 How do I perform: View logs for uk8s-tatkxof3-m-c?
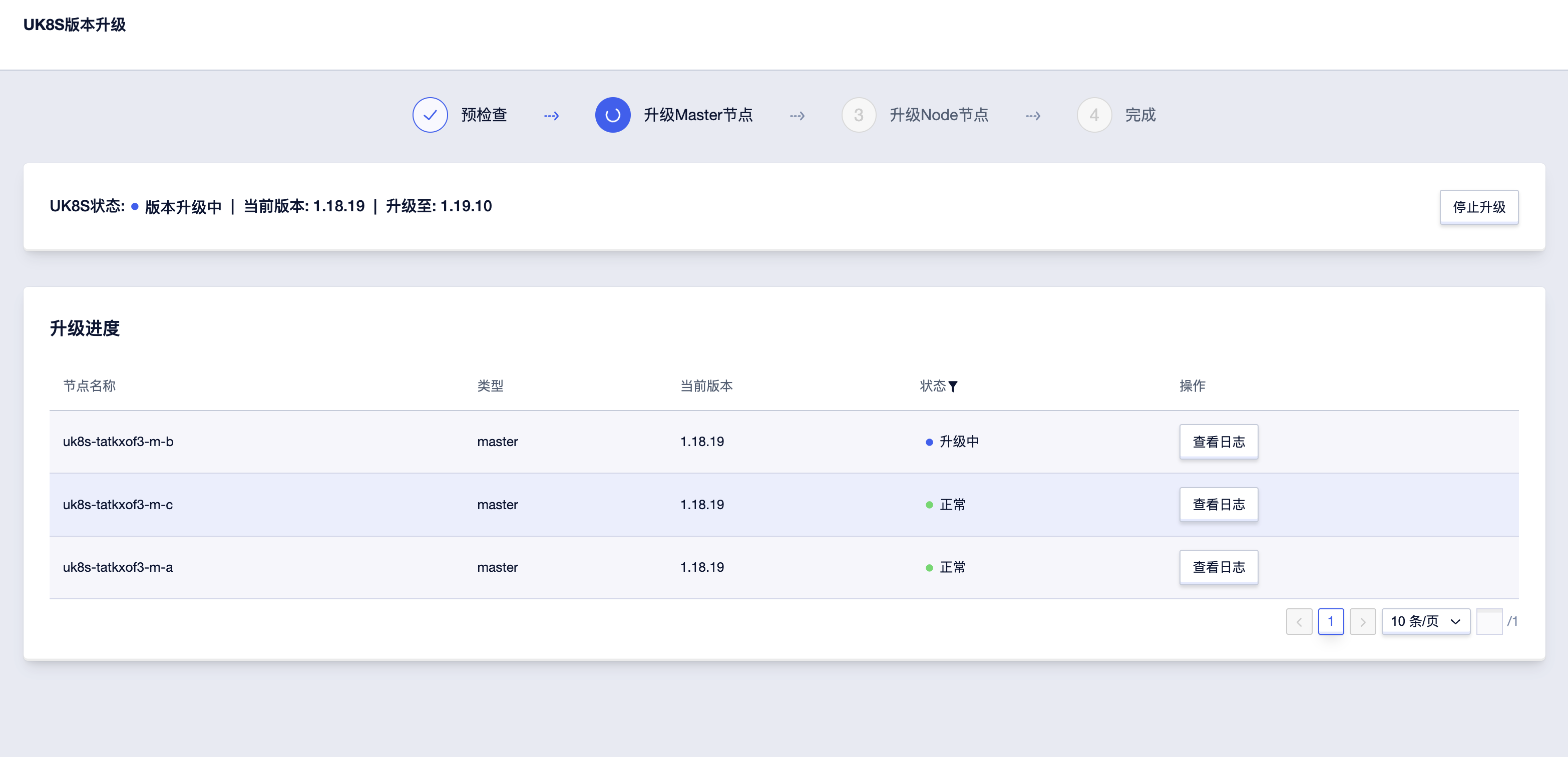(1218, 505)
